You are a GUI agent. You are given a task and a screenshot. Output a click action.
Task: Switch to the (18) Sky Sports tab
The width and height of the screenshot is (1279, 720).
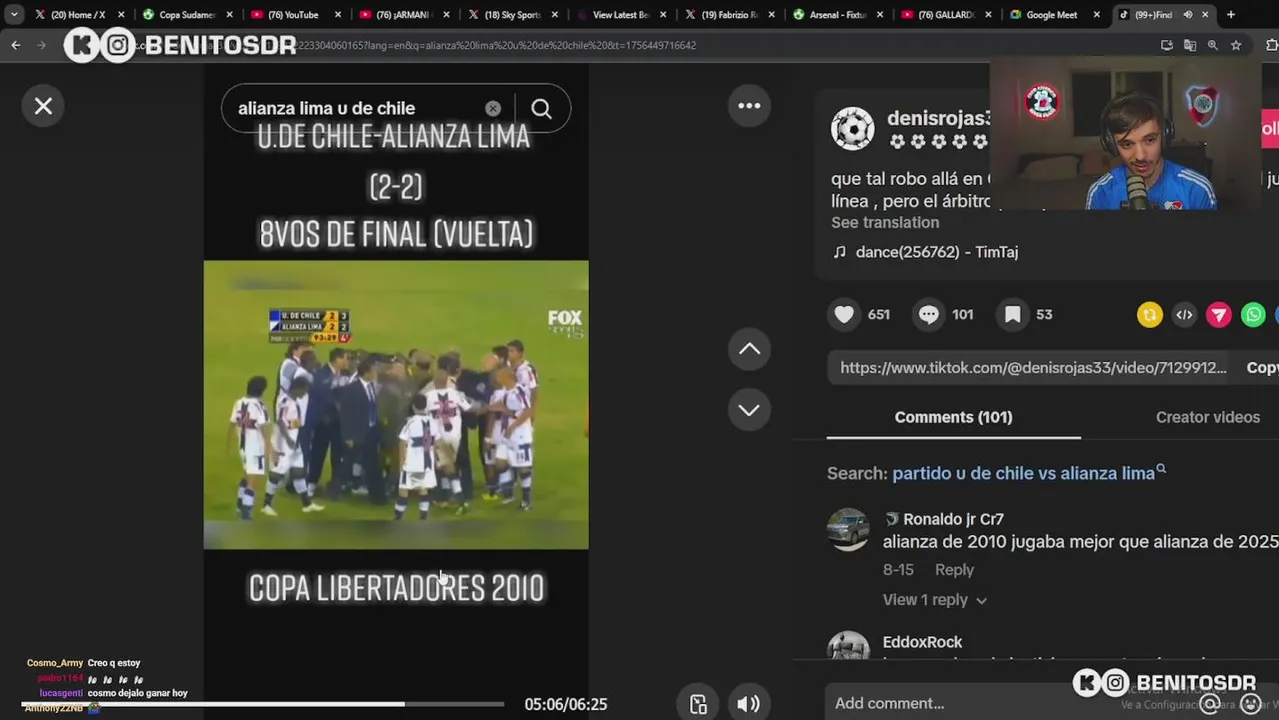(512, 15)
